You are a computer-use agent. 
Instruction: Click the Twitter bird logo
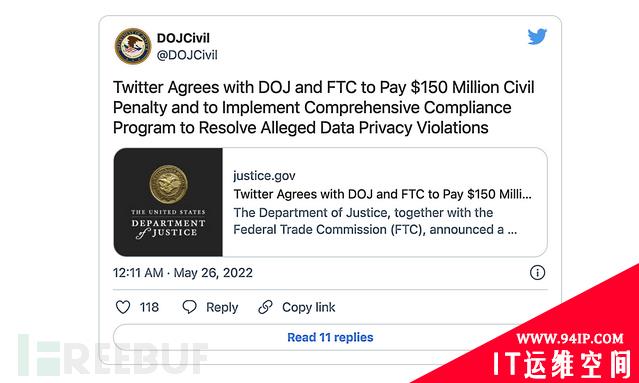pyautogui.click(x=537, y=37)
